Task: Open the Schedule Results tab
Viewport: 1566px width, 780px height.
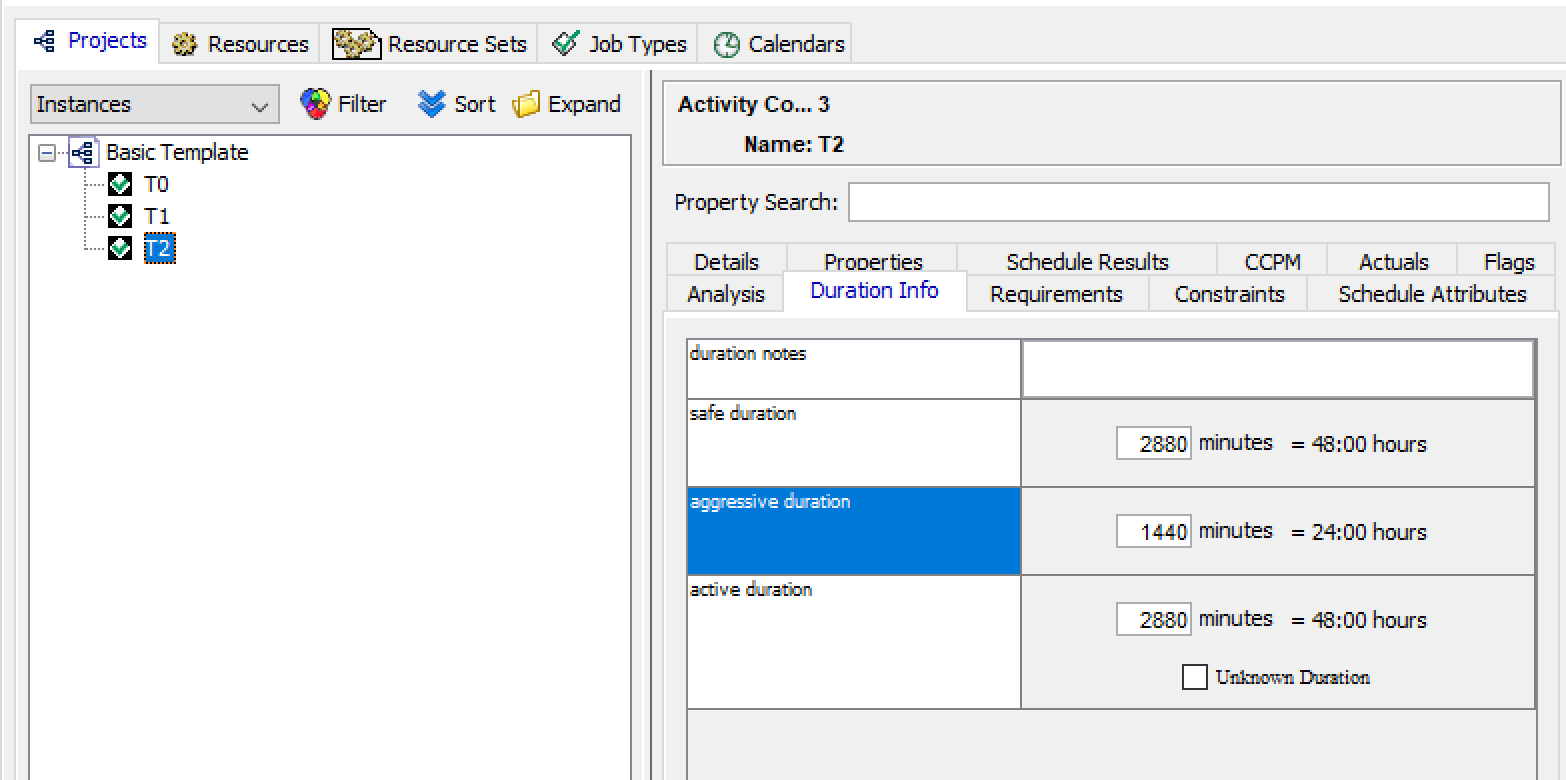Action: click(1087, 262)
